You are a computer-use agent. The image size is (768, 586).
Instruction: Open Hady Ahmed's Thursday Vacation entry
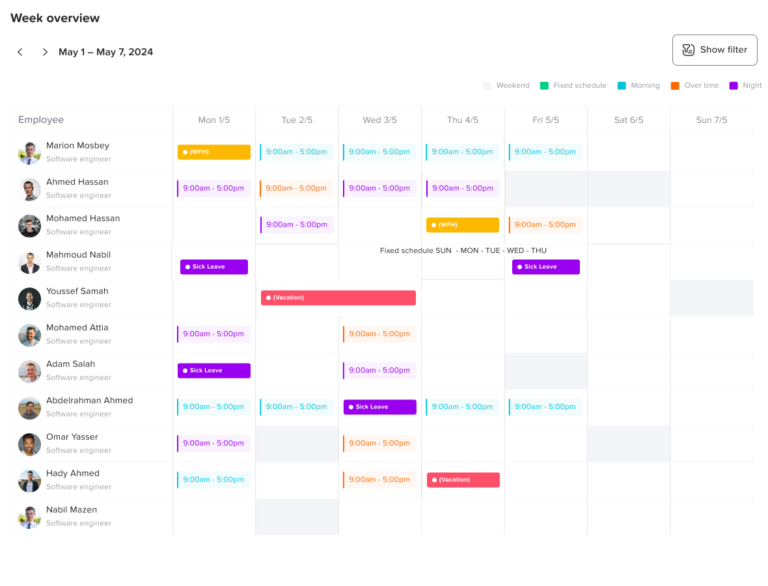(463, 480)
